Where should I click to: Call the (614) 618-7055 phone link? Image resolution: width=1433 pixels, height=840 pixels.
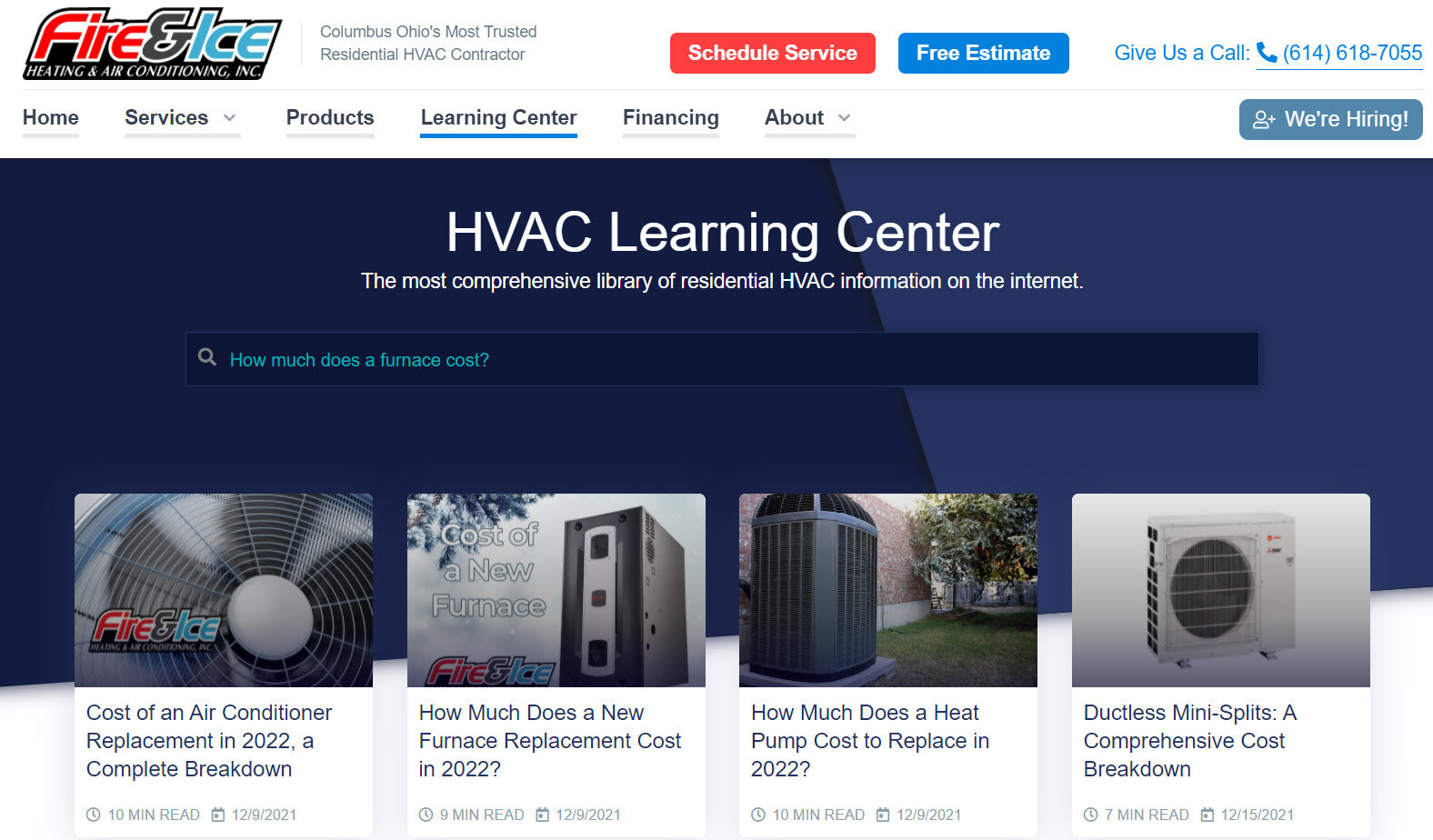(1351, 53)
